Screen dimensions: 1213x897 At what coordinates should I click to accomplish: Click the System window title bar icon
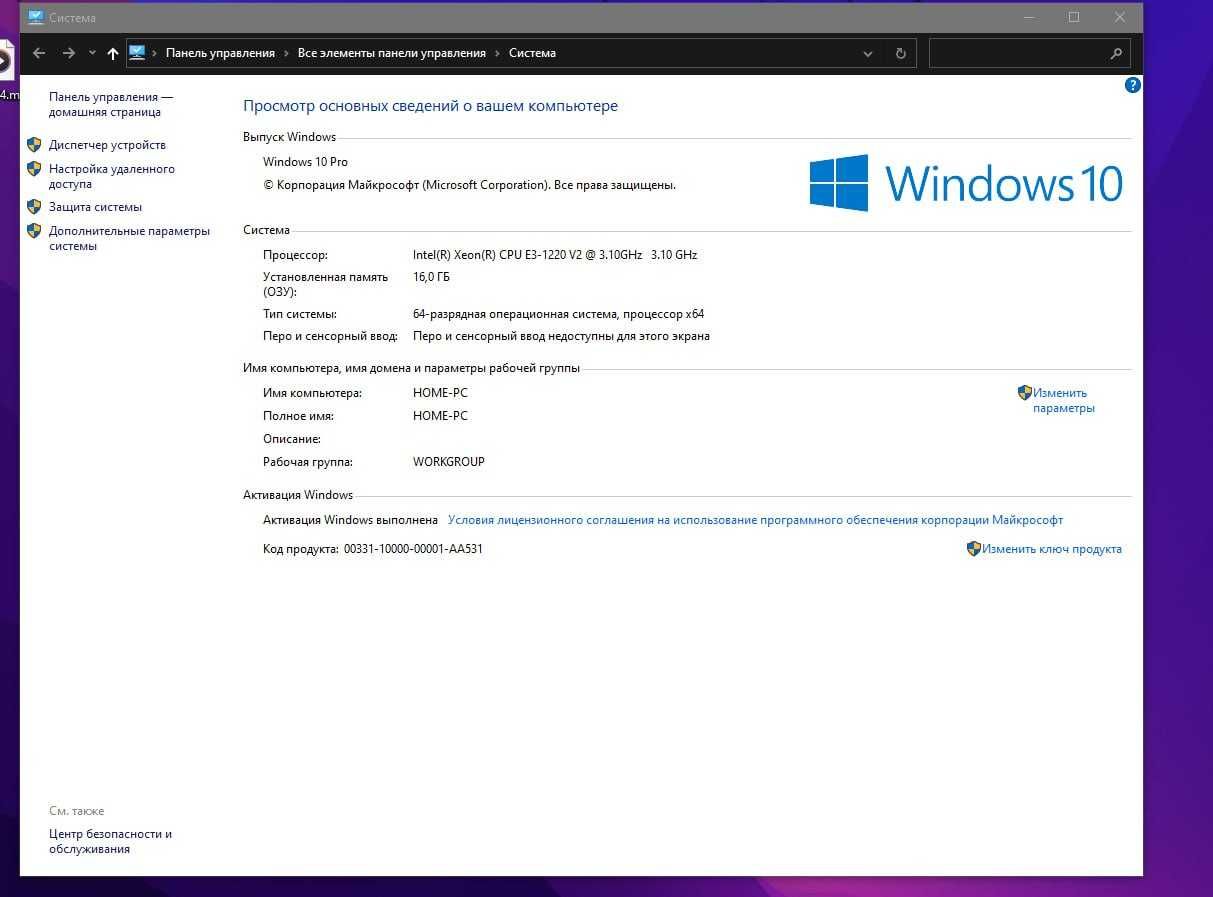(35, 17)
